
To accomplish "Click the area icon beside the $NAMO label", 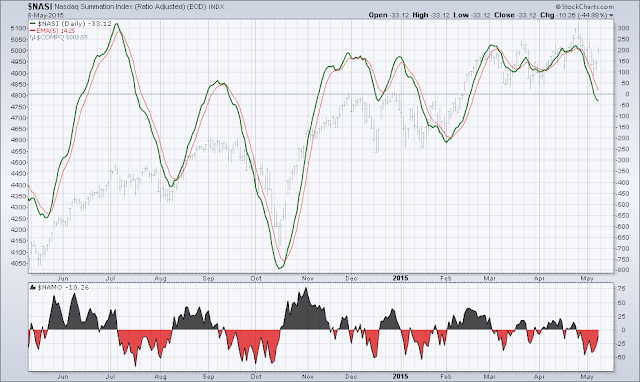I will tap(33, 287).
